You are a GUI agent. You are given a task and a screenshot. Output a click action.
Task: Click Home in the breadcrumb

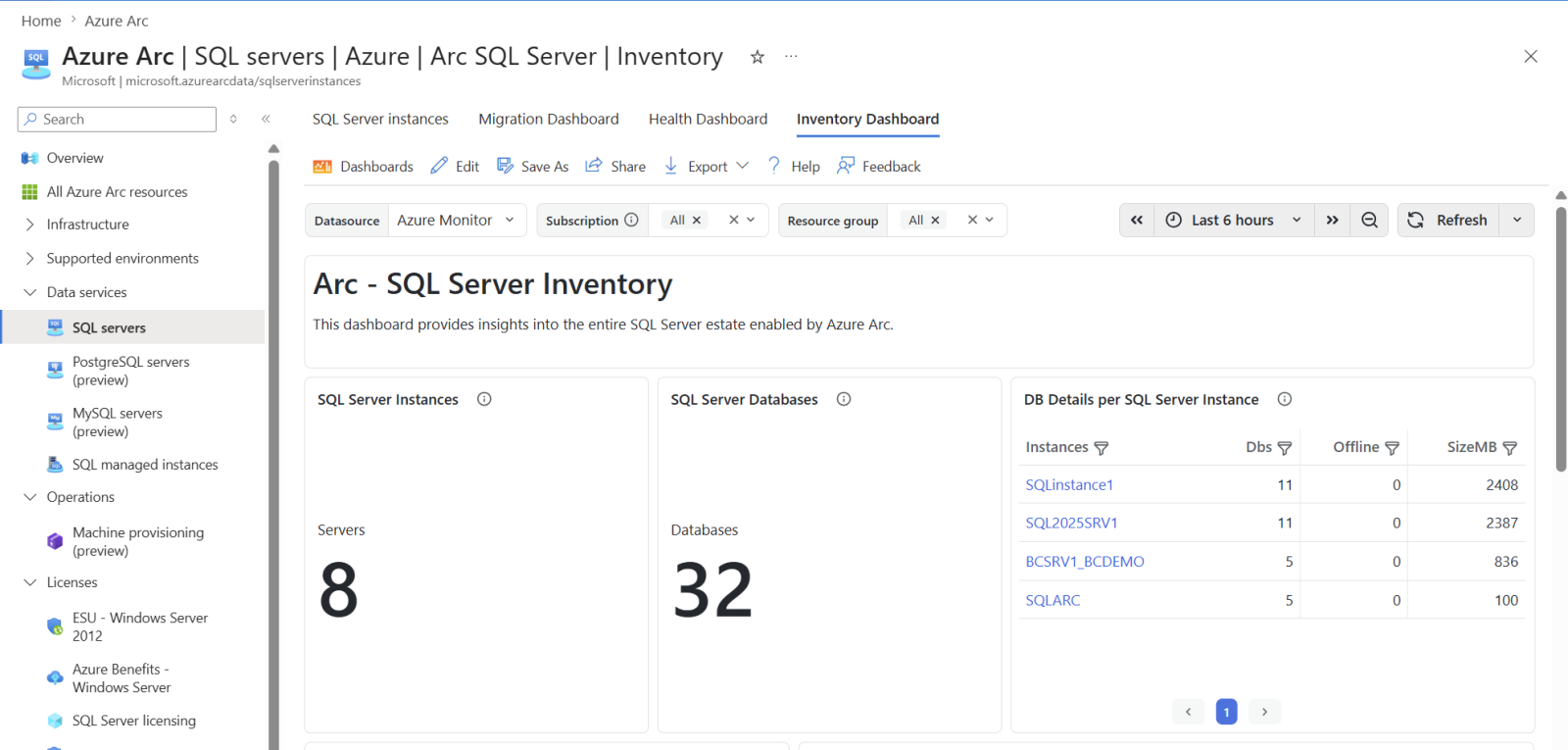coord(41,21)
